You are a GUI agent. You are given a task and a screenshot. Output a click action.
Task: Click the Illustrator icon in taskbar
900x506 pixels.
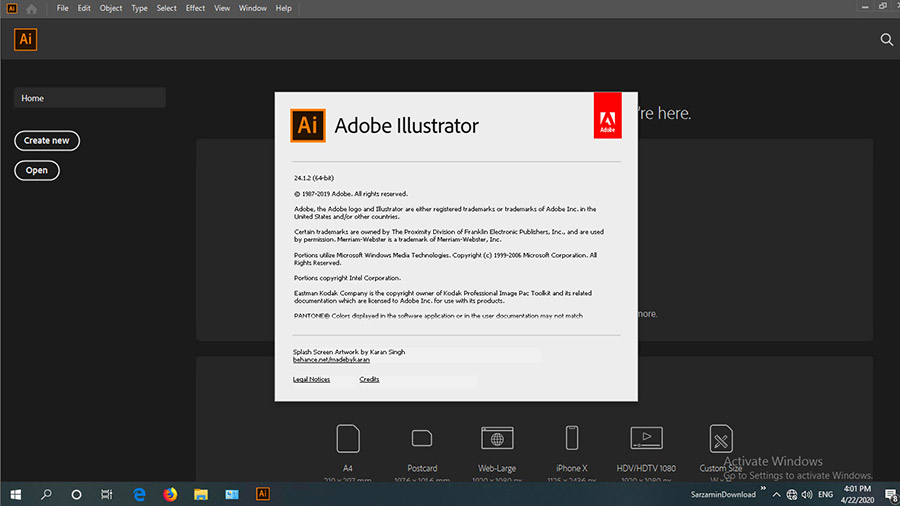262,494
